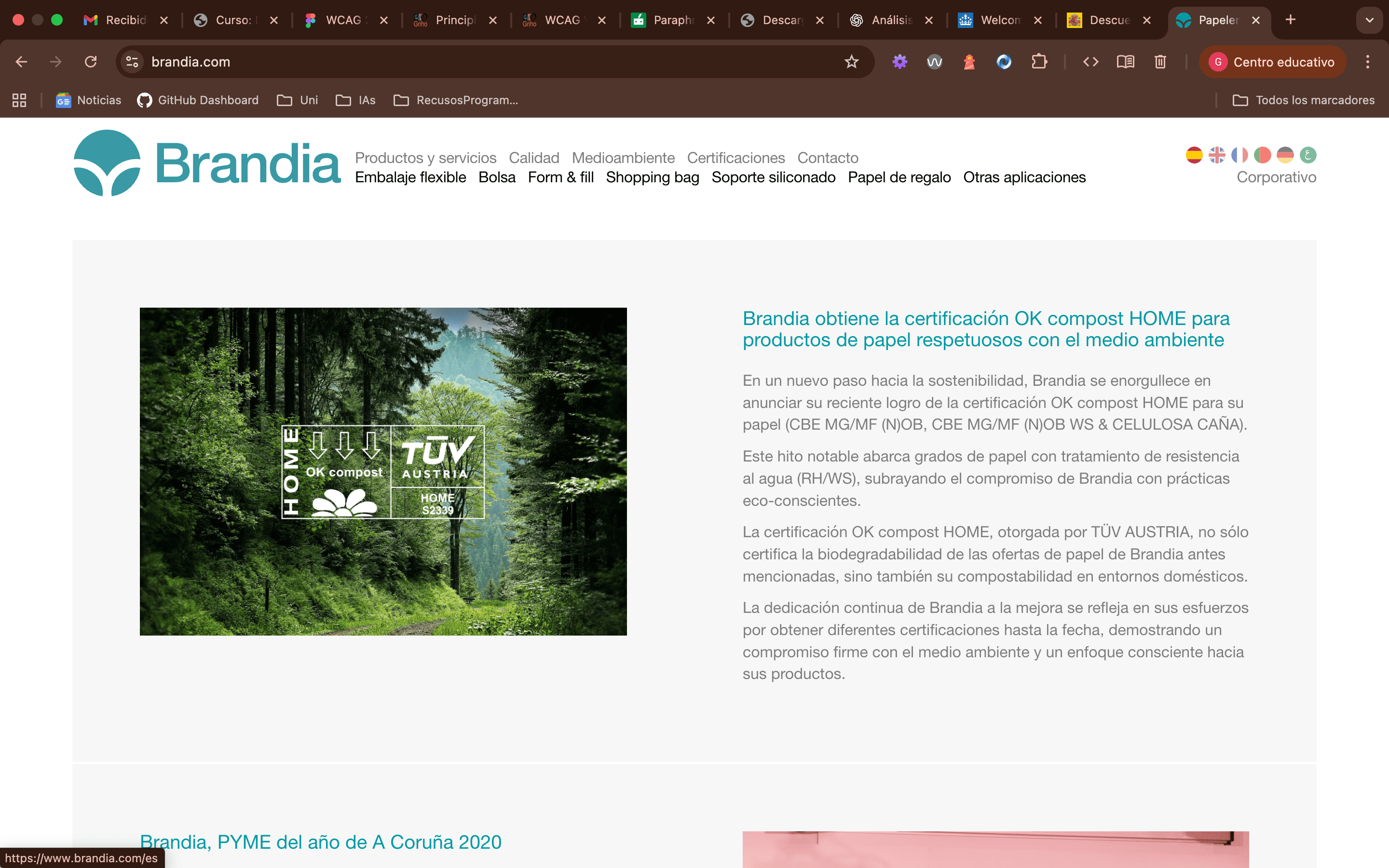Click the Arabic language icon
The width and height of the screenshot is (1389, 868).
(x=1307, y=155)
